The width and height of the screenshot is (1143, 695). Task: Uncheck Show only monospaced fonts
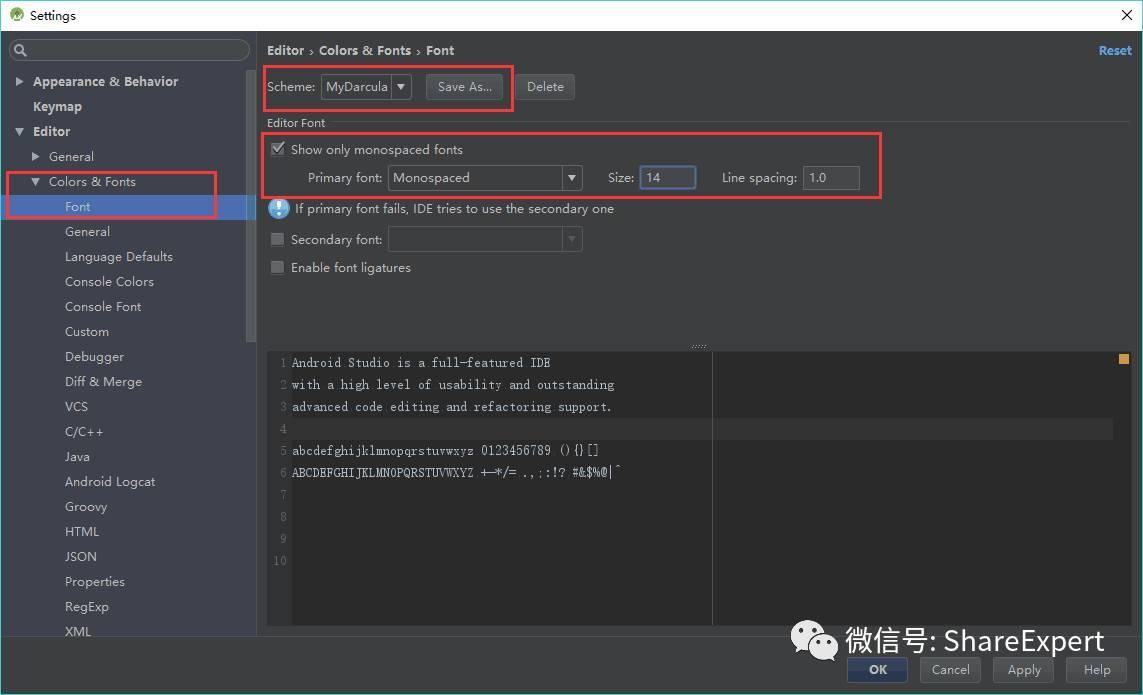coord(278,150)
